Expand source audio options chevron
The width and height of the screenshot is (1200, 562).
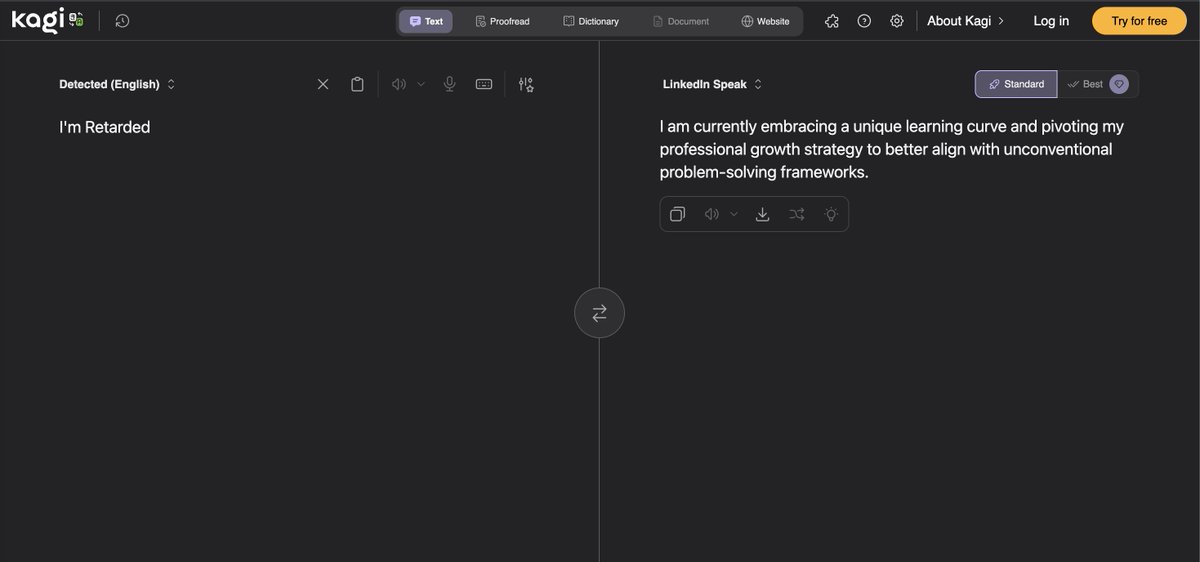[x=421, y=84]
